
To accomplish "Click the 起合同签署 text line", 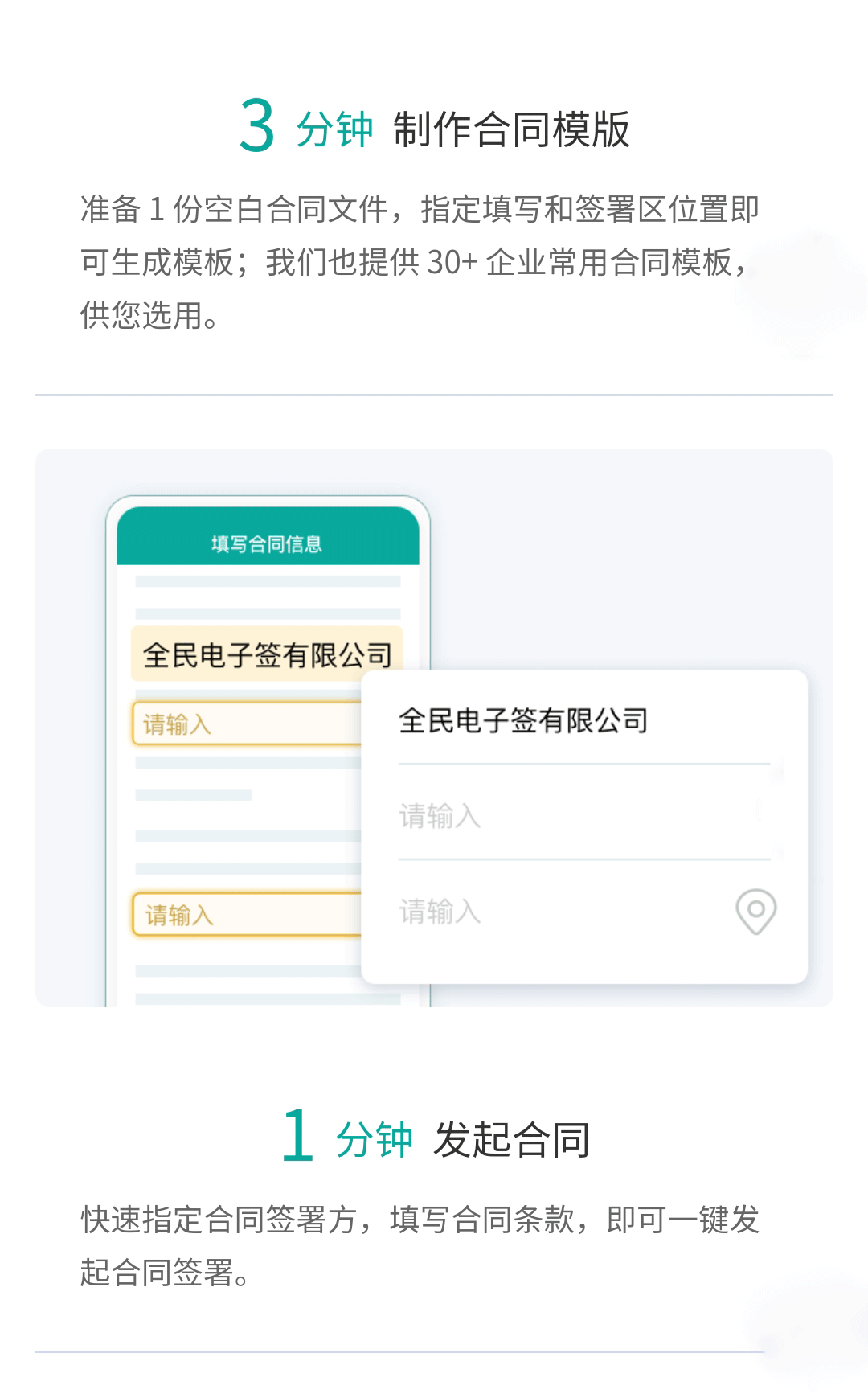I will (x=165, y=1273).
